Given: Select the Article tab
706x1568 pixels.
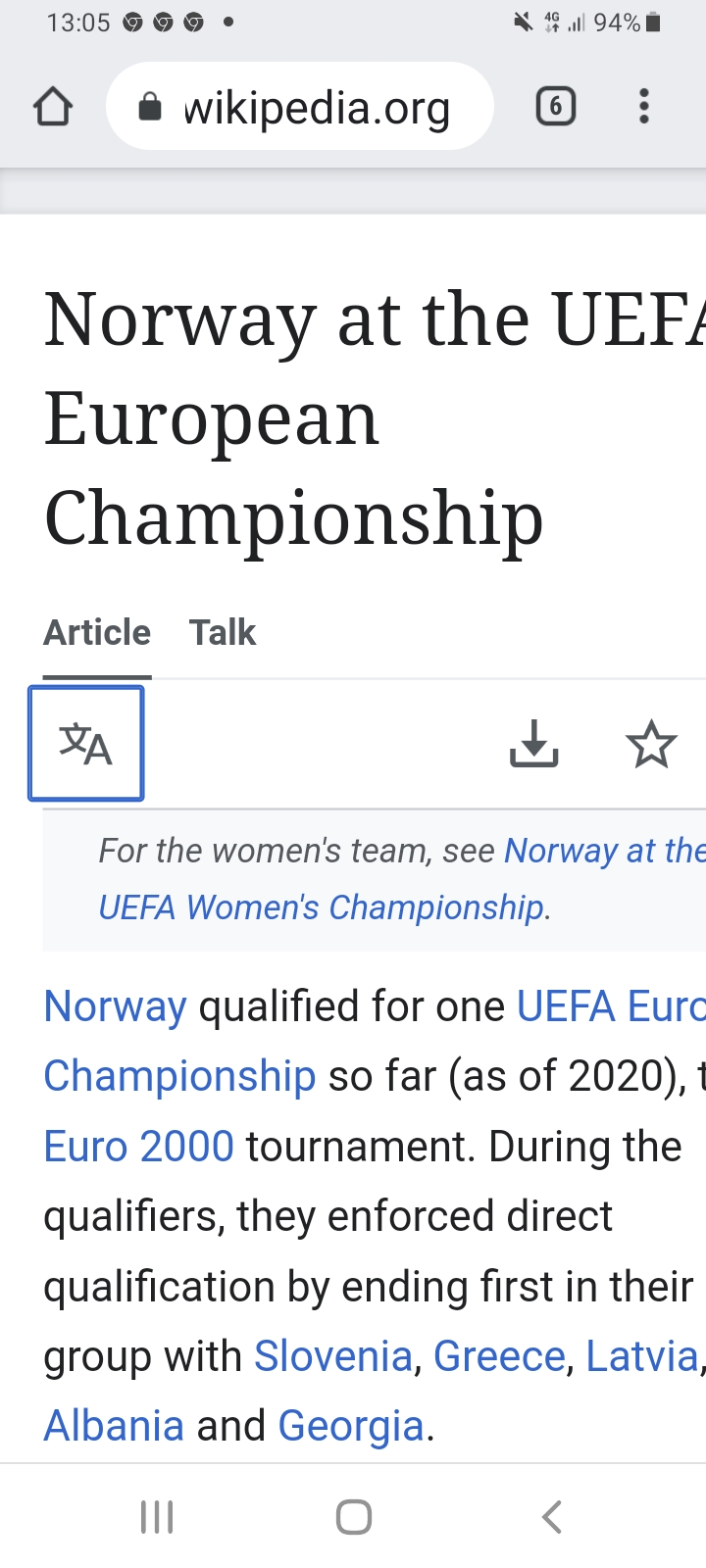Looking at the screenshot, I should [x=96, y=632].
